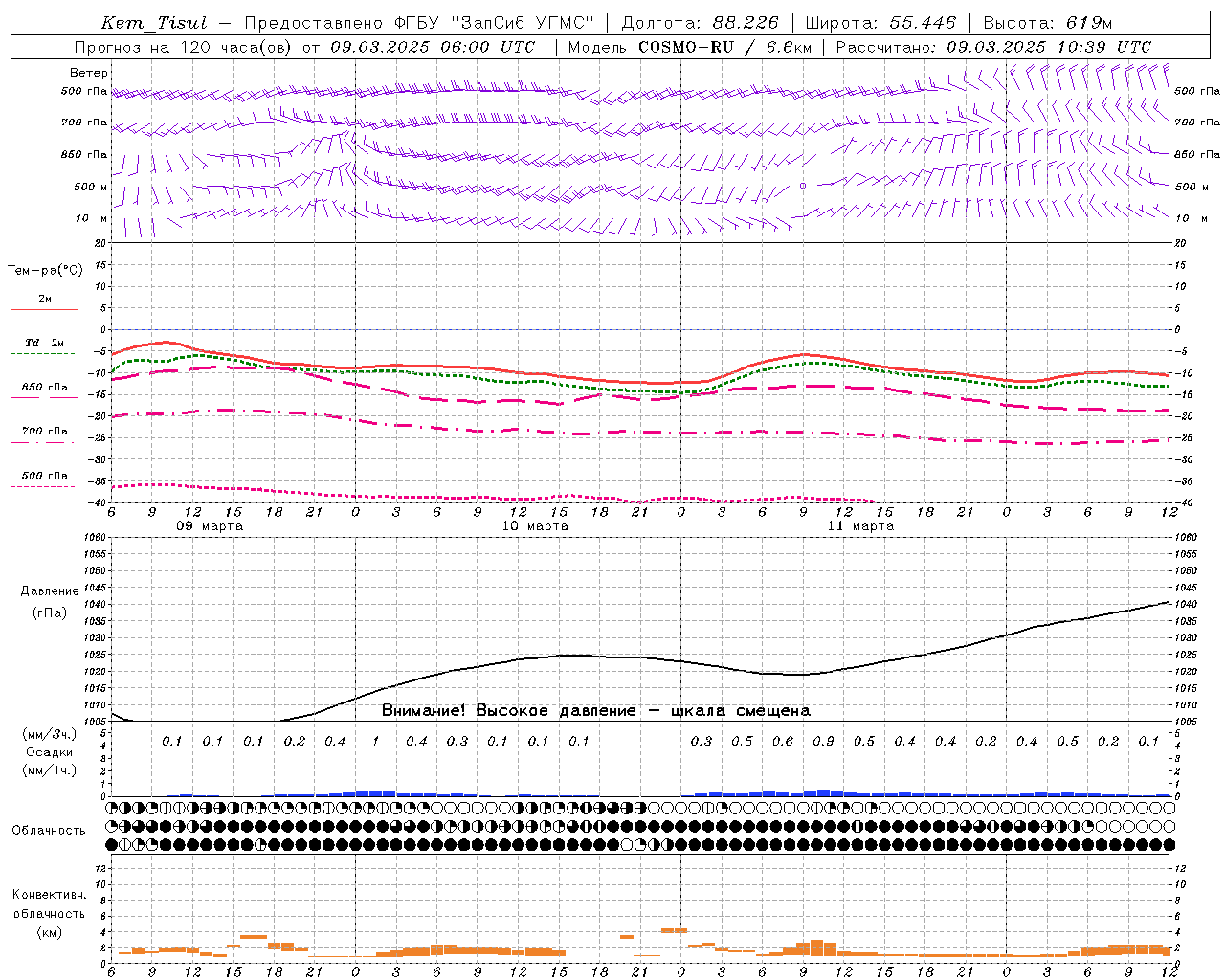This screenshot has width=1225, height=980.
Task: Click 'Прогноз на 120 часа(ов)' forecast start text
Action: (x=184, y=47)
